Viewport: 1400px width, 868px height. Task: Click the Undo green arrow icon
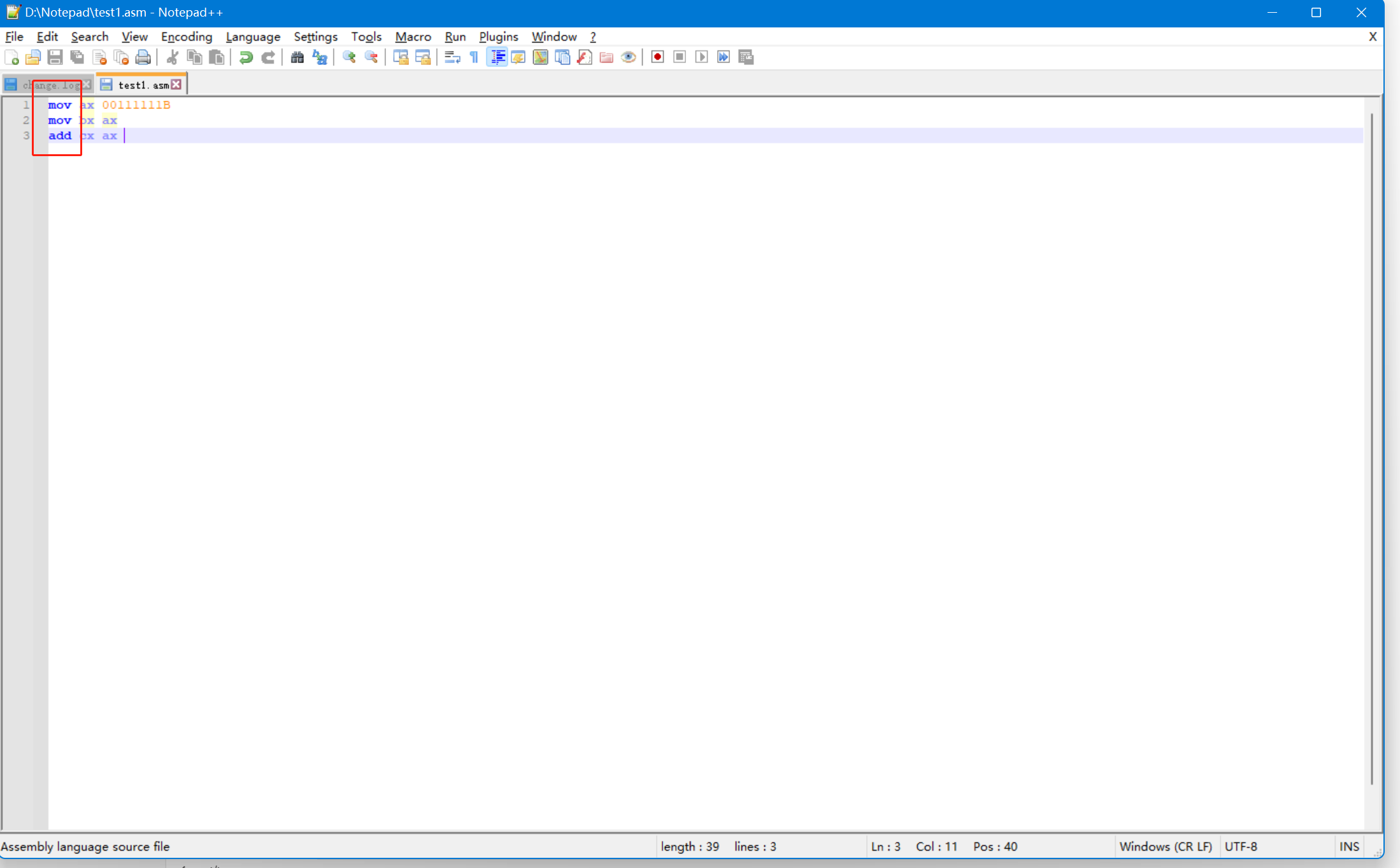(x=246, y=57)
